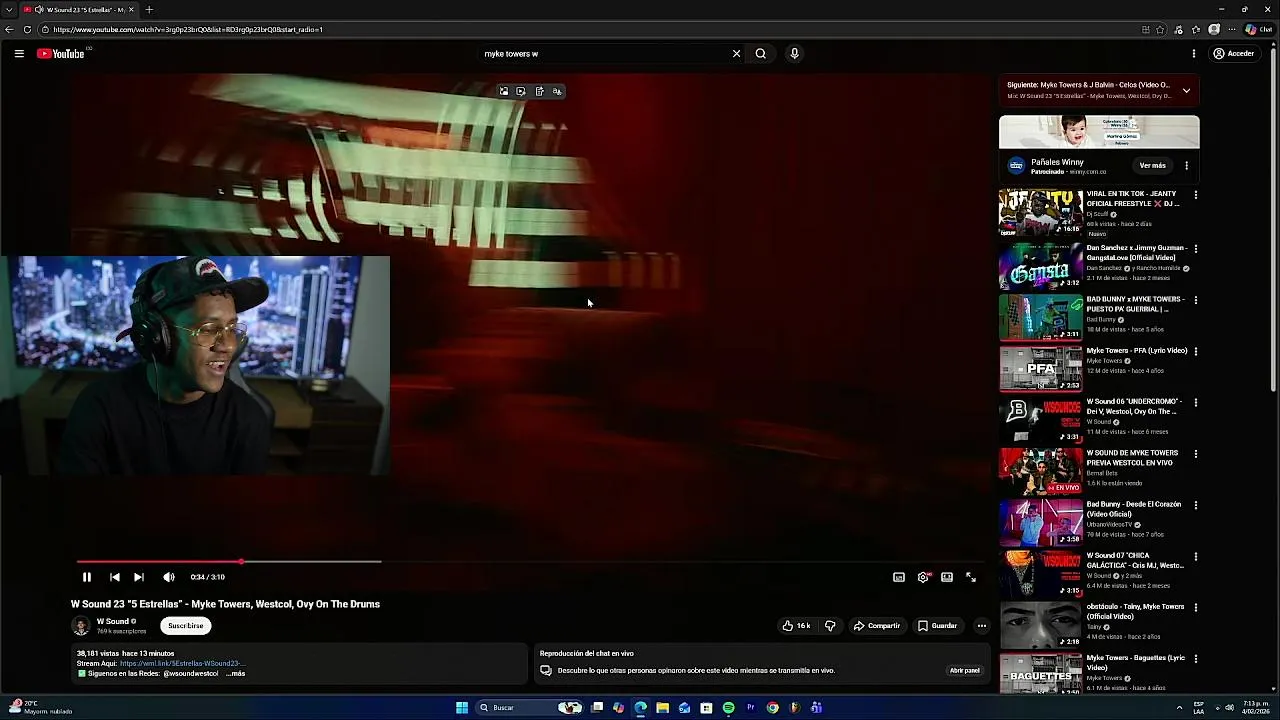Open Copilot Chat in the browser
The width and height of the screenshot is (1280, 720).
point(1259,30)
